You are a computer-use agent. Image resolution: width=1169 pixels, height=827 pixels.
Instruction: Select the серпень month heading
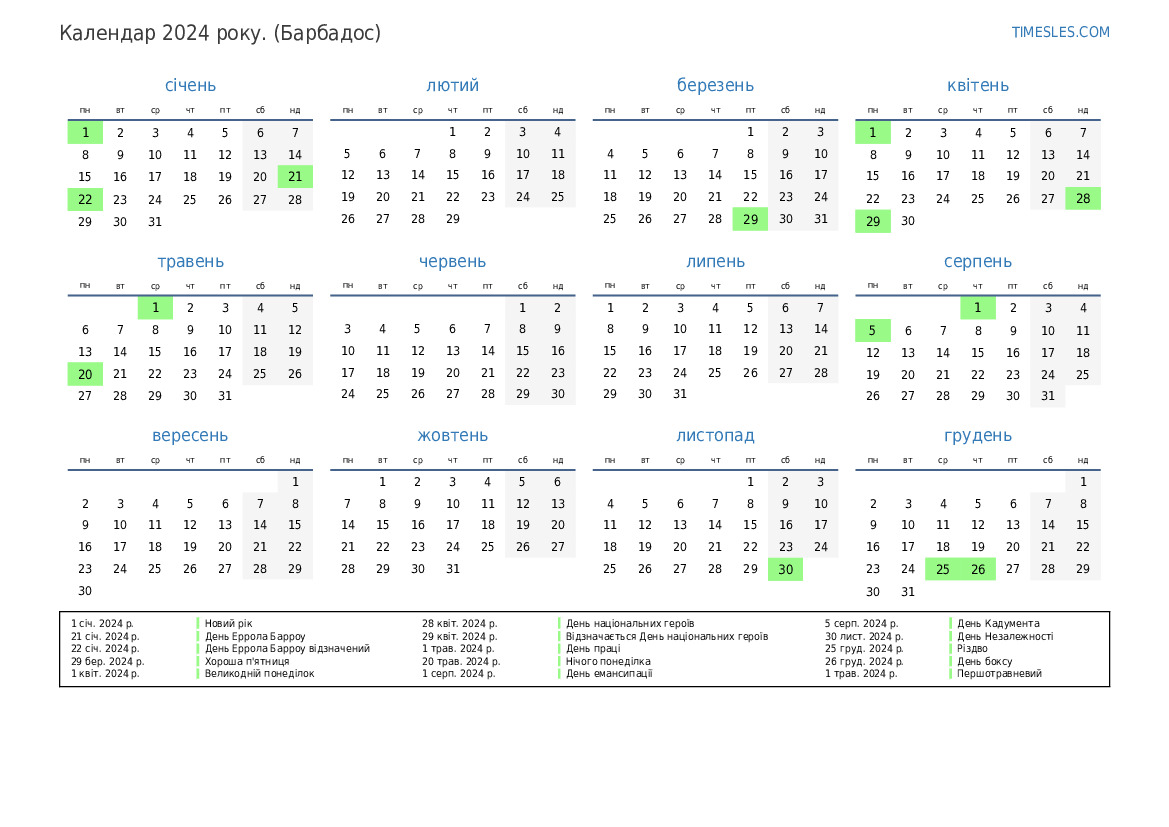click(x=977, y=262)
